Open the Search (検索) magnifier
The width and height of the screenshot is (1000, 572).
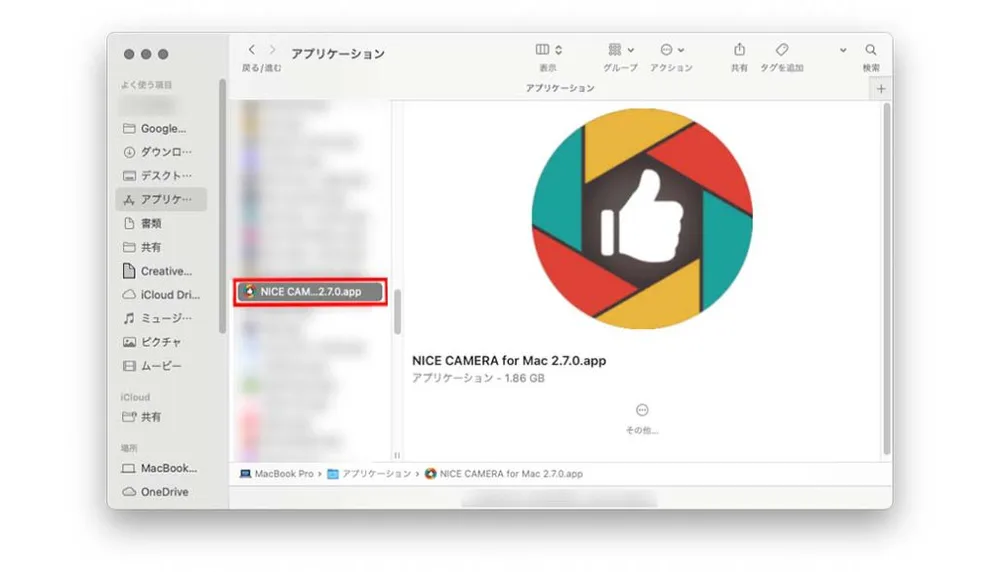[871, 50]
